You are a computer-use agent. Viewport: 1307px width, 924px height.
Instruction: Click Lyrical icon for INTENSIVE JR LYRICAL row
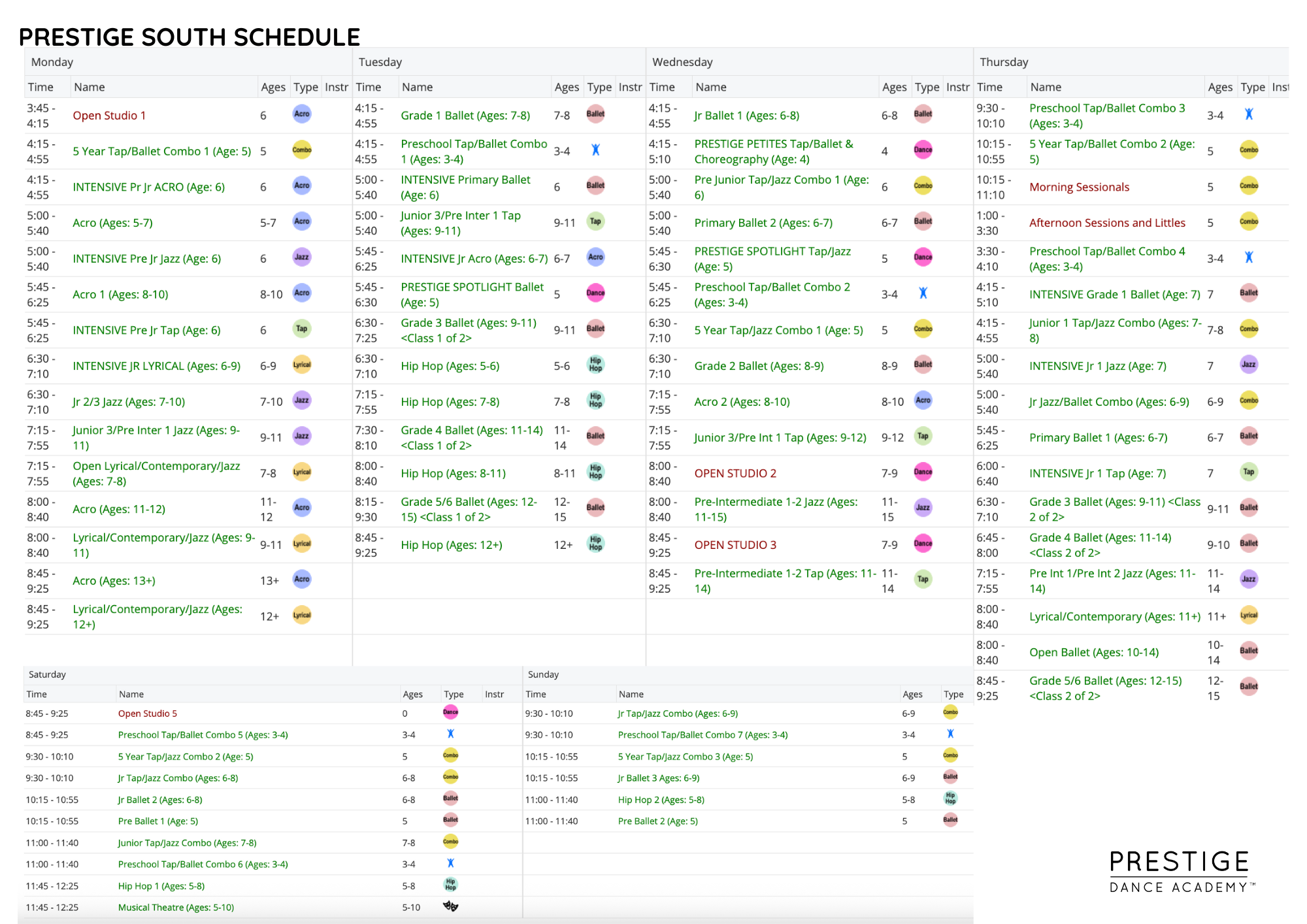click(x=302, y=365)
